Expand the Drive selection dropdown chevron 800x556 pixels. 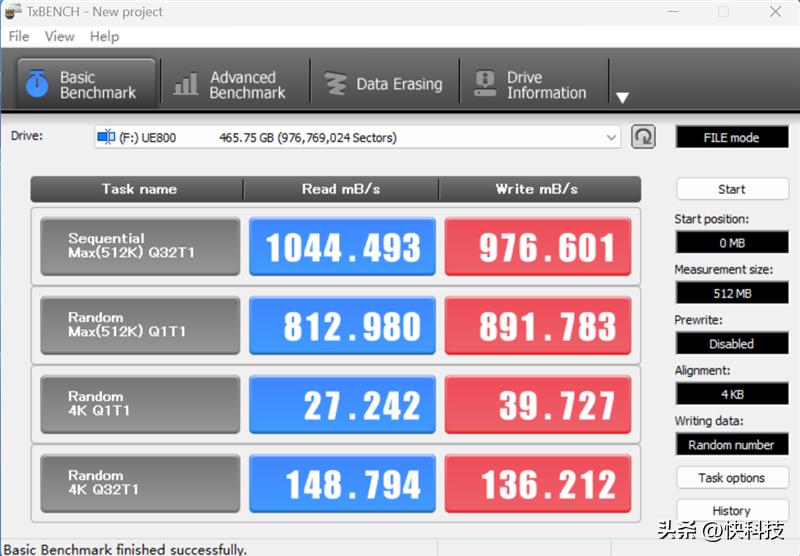[611, 137]
